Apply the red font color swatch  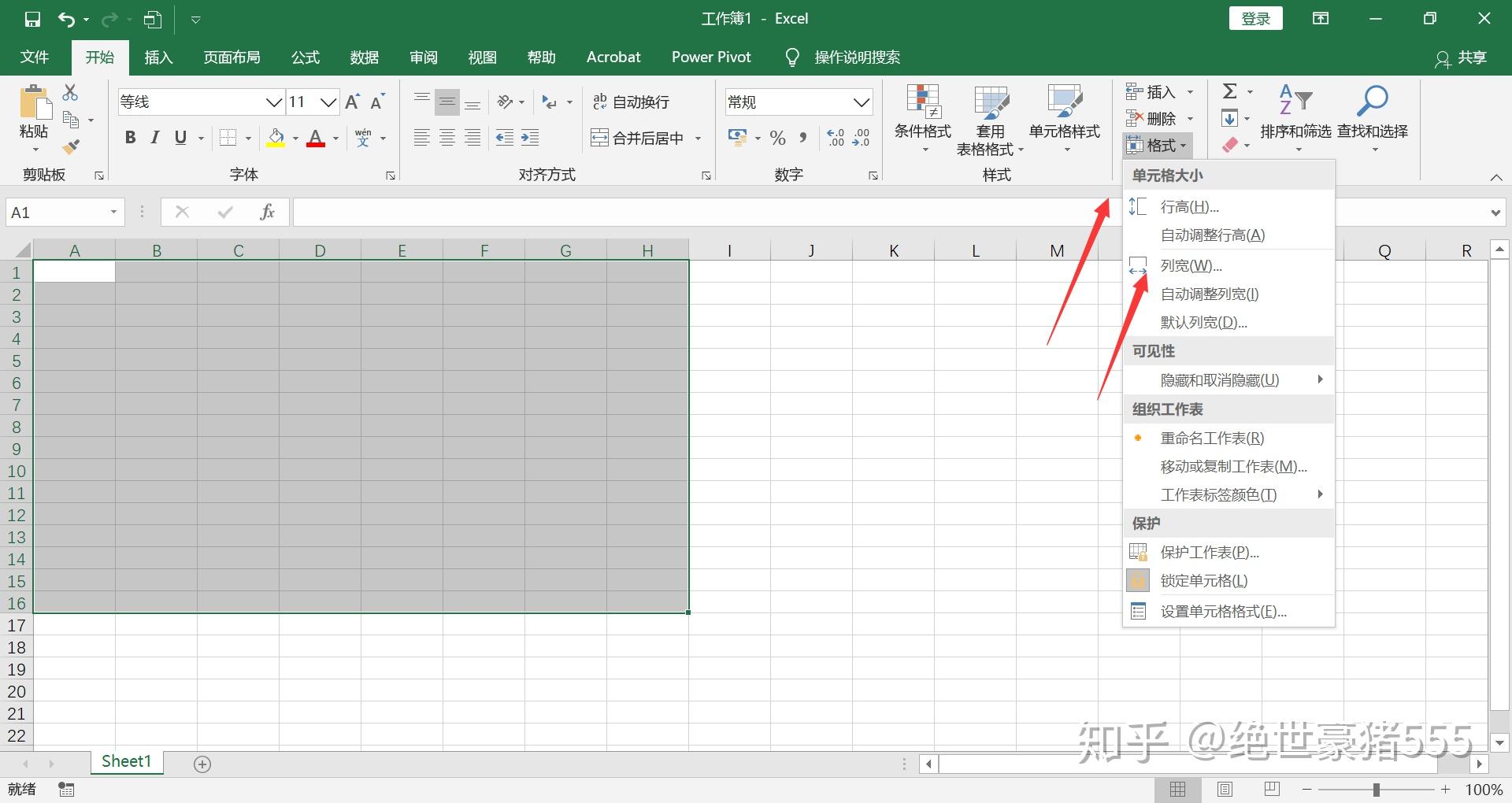pyautogui.click(x=316, y=138)
